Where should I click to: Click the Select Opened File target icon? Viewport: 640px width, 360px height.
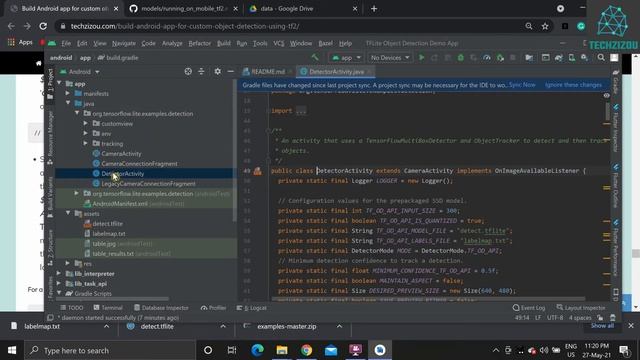click(x=188, y=71)
